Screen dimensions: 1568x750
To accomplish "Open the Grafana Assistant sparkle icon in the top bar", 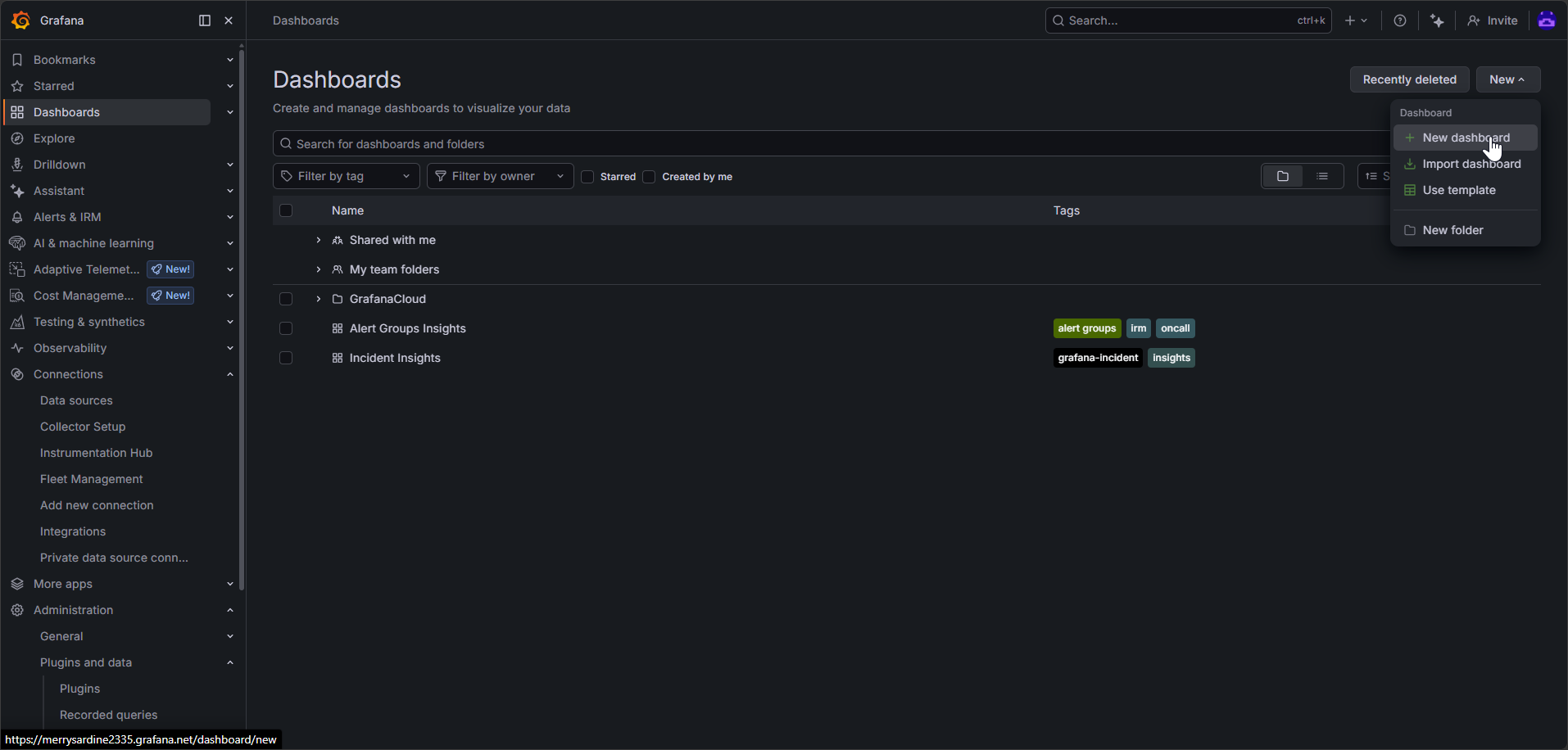I will click(1437, 20).
